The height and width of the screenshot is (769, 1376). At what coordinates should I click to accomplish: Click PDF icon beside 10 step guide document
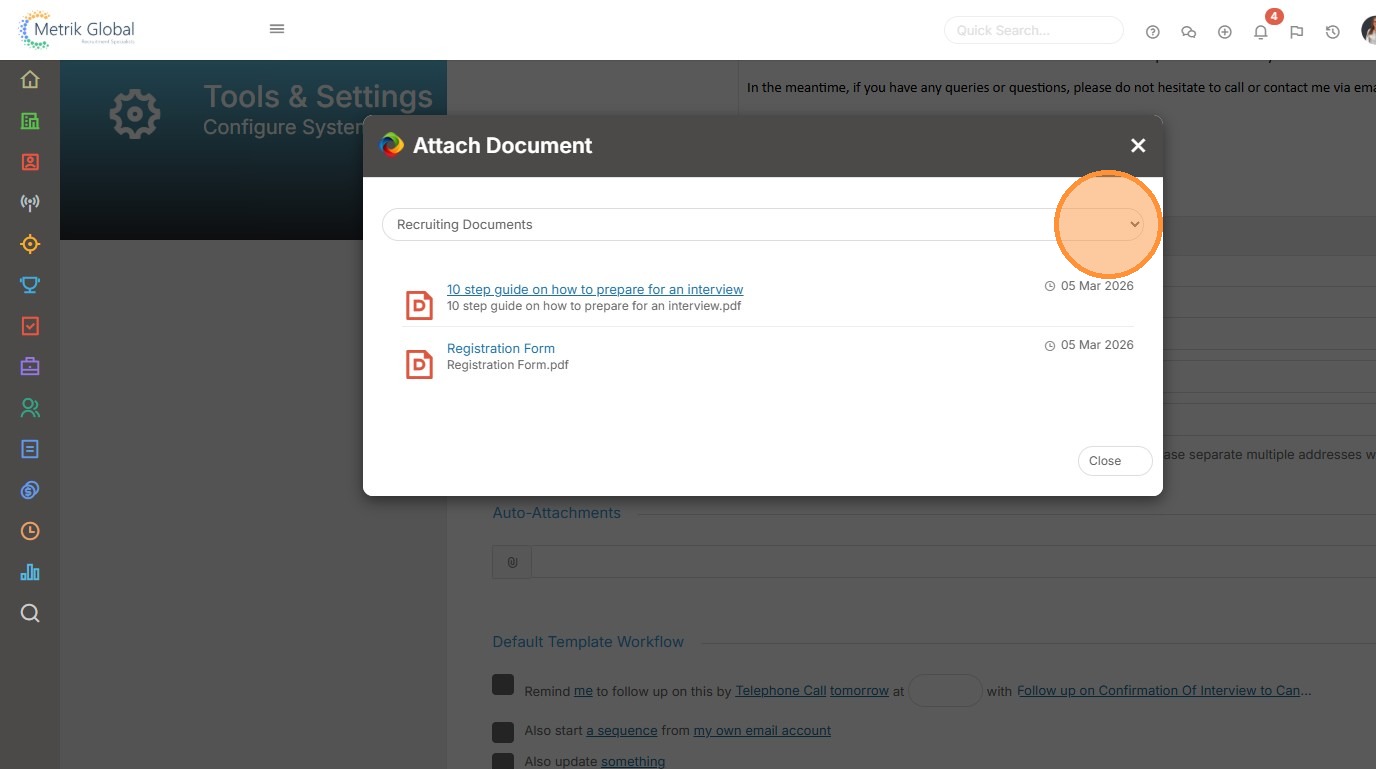click(419, 305)
